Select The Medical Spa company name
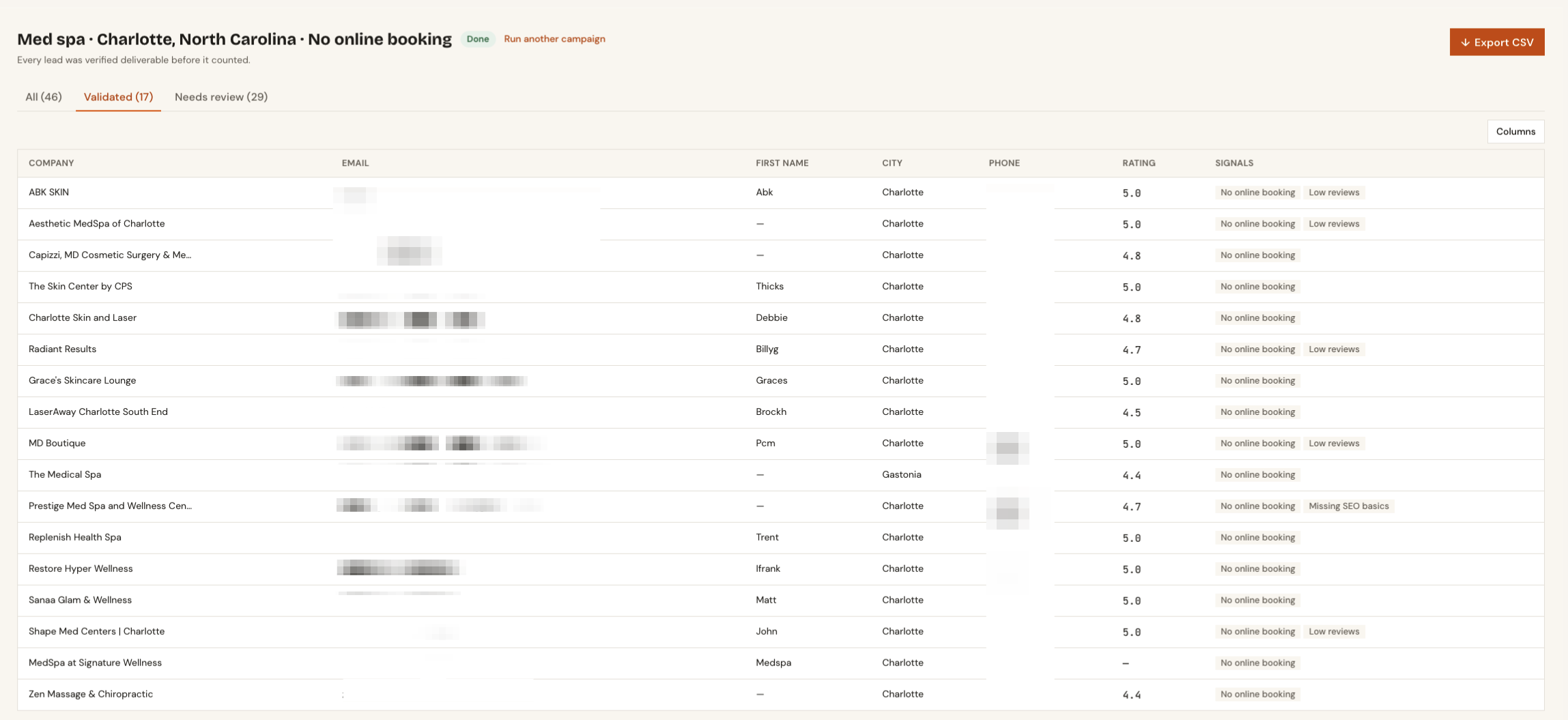Screen dimensions: 1568x720 65,475
